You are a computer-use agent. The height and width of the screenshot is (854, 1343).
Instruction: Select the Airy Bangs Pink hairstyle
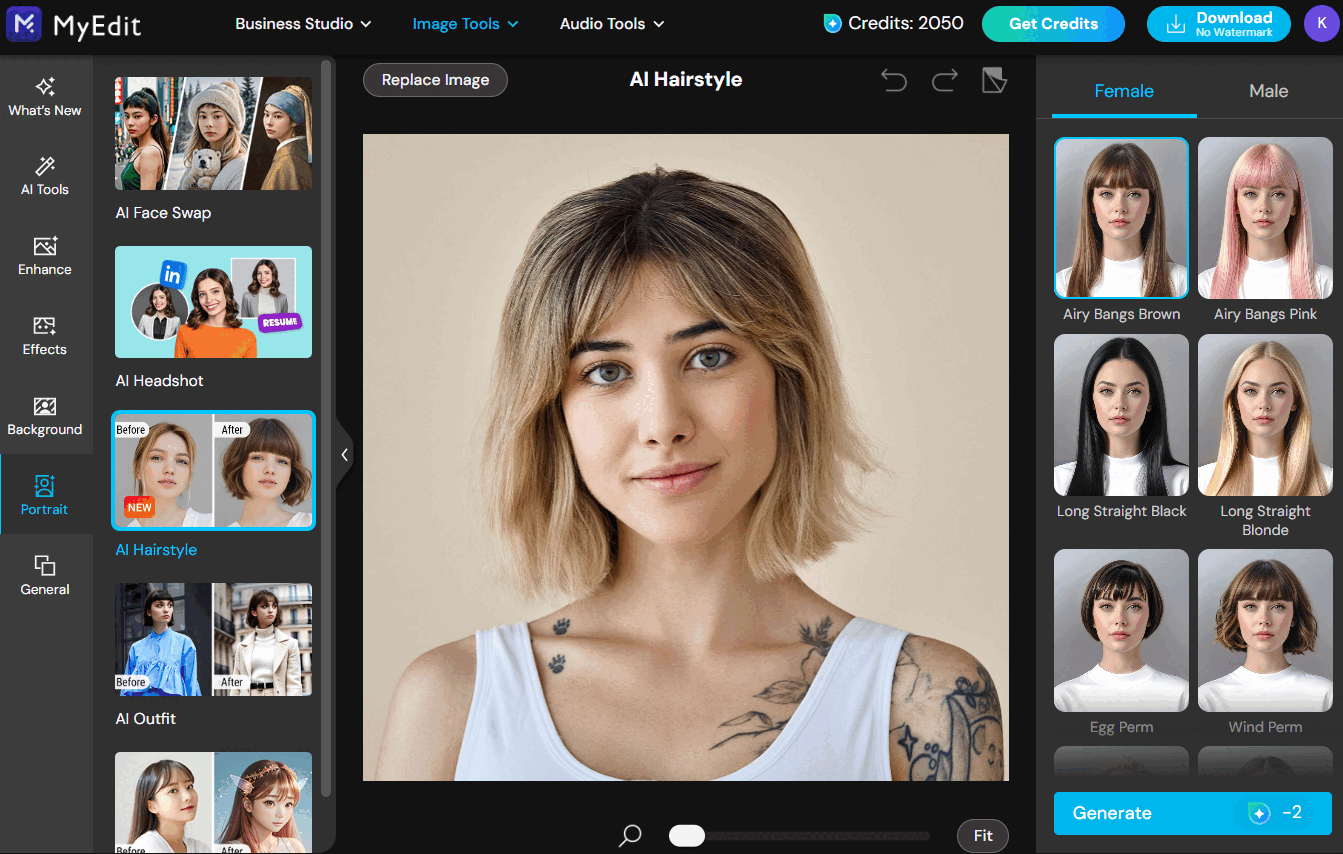click(1265, 218)
